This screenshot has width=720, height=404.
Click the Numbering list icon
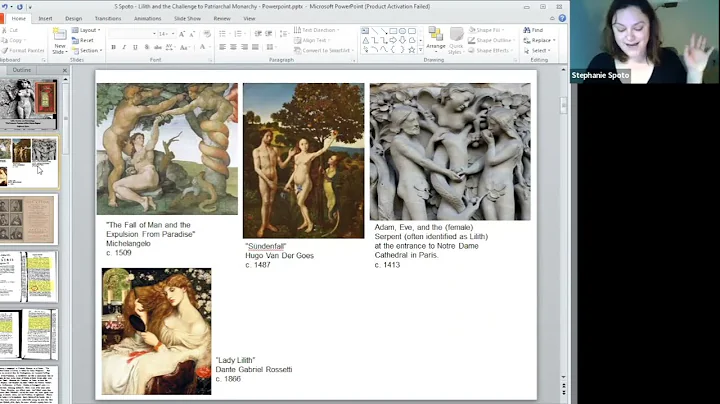(x=239, y=34)
